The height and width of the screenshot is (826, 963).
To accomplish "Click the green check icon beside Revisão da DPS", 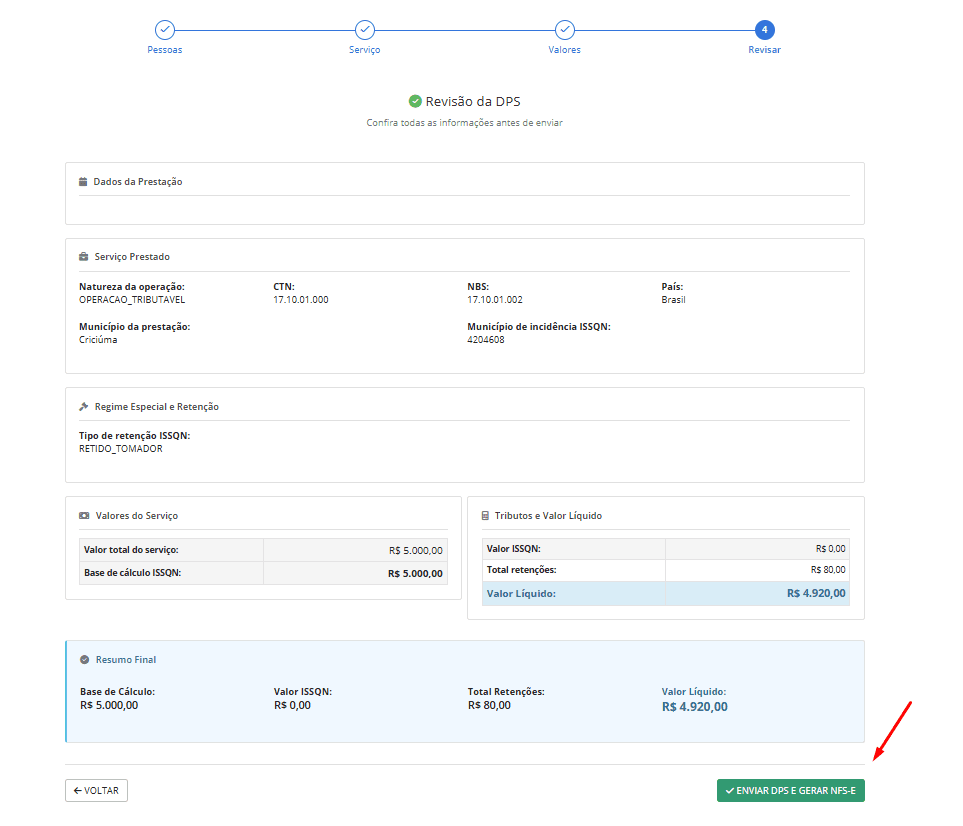I will (415, 101).
